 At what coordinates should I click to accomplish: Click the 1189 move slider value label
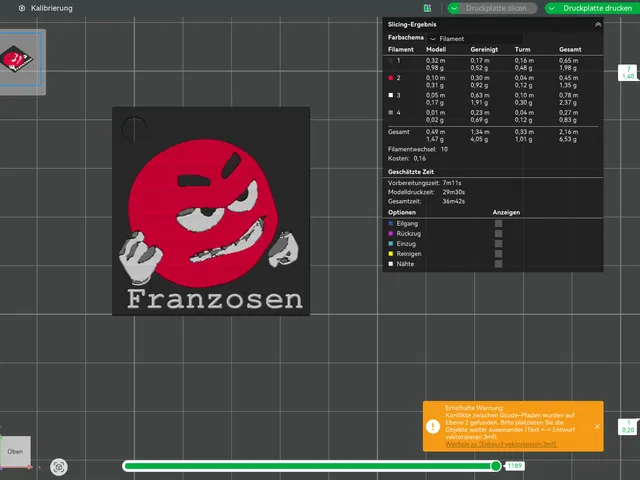click(x=515, y=466)
